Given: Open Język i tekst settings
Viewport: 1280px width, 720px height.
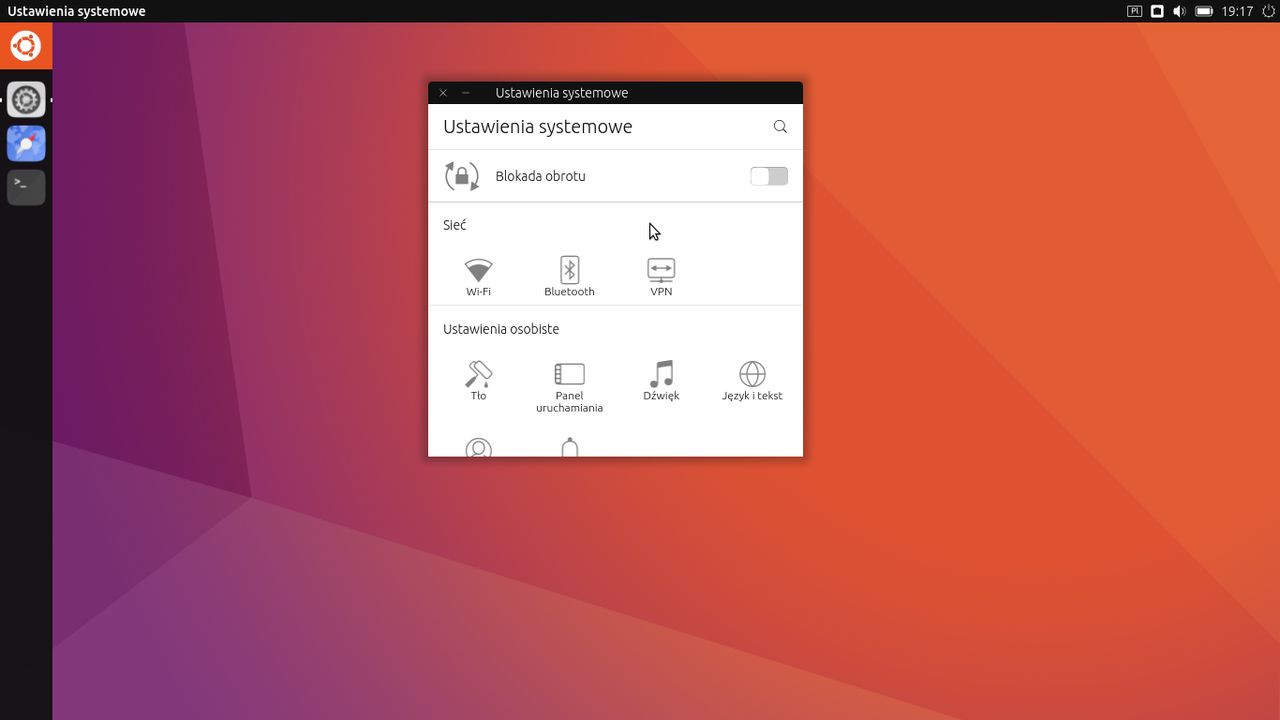Looking at the screenshot, I should (752, 381).
